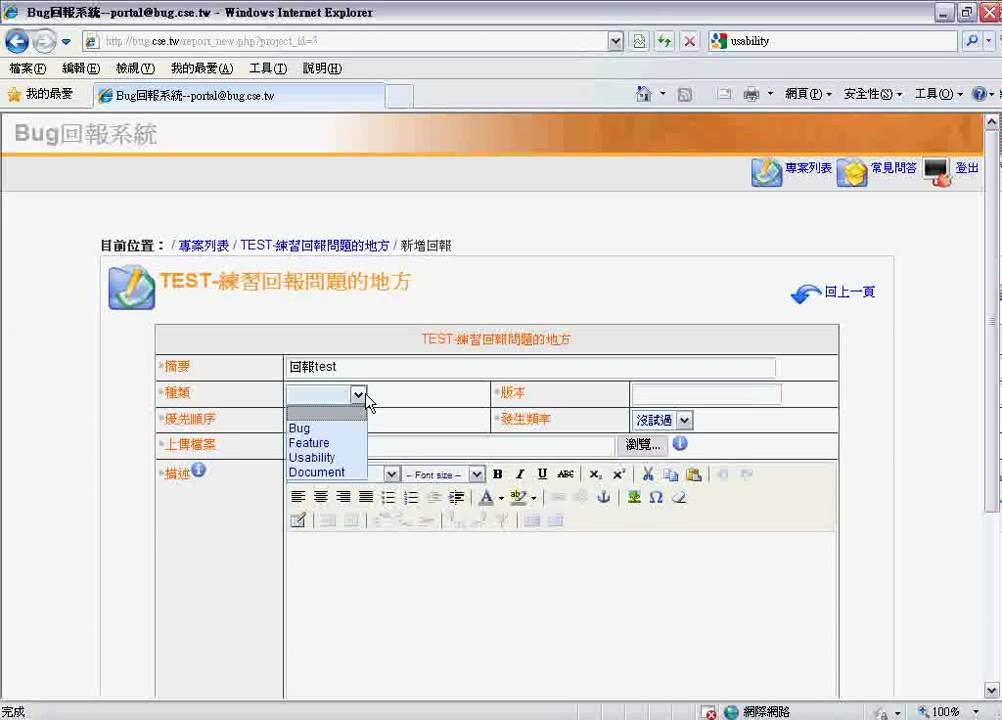Apply bold formatting in the editor
The width and height of the screenshot is (1002, 720).
[x=497, y=474]
